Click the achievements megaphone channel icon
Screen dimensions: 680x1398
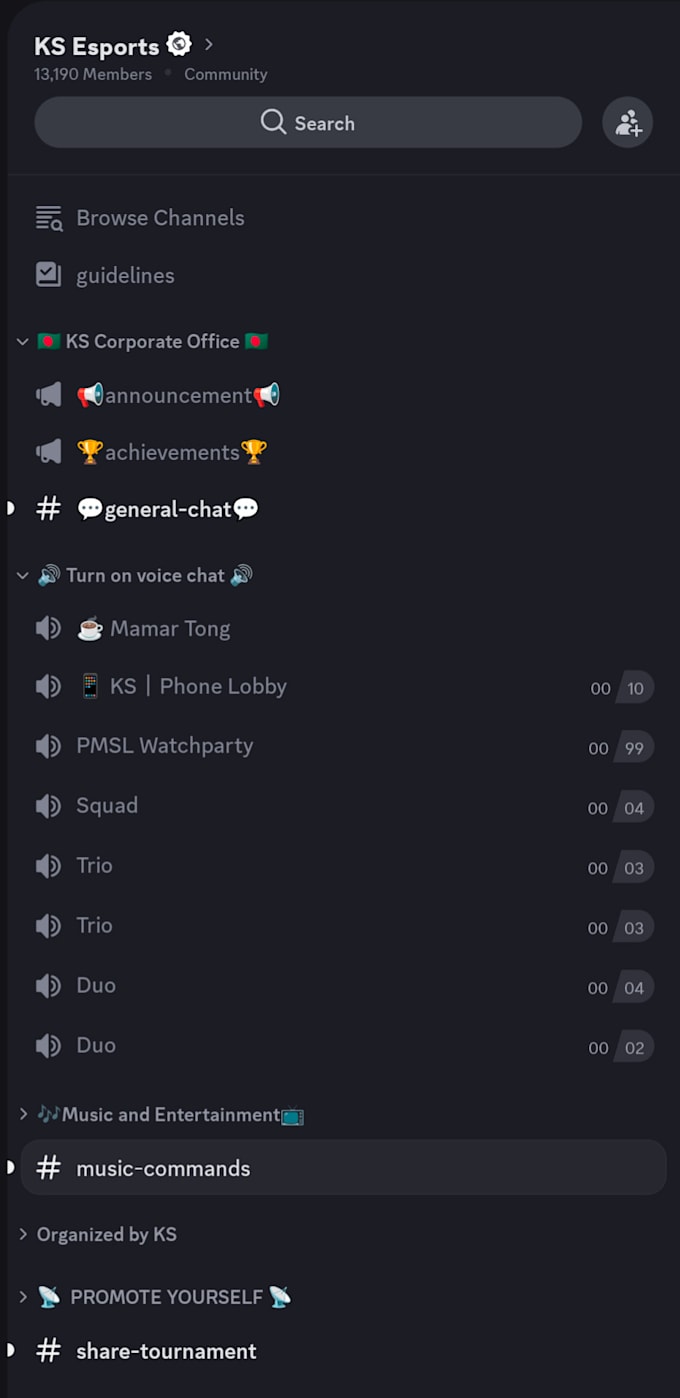click(49, 452)
